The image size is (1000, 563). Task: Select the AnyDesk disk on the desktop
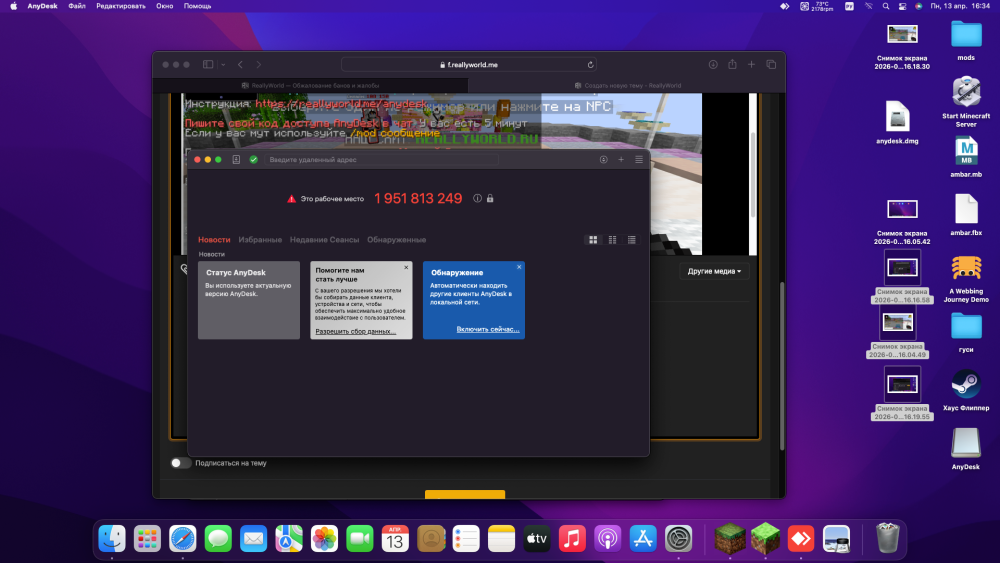pyautogui.click(x=966, y=449)
